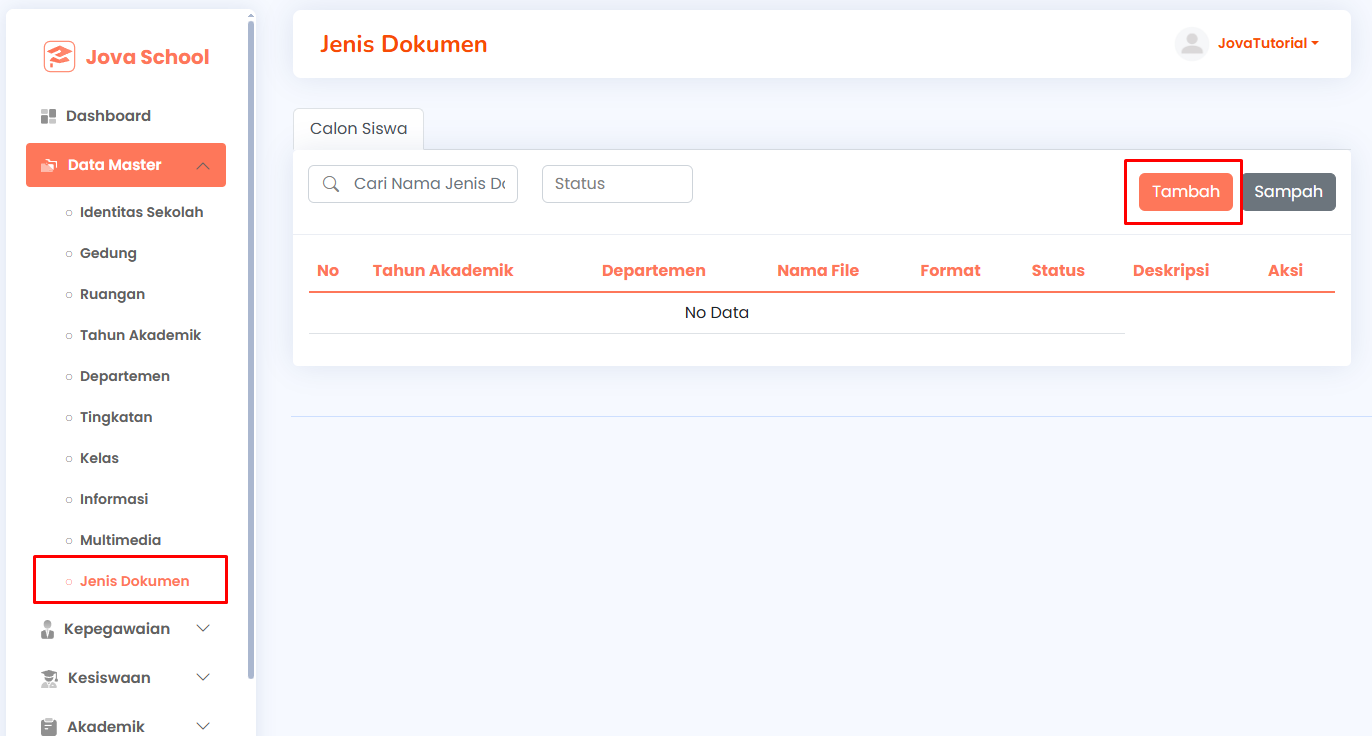
Task: Select Jenis Dokumen in sidebar
Action: pos(134,581)
